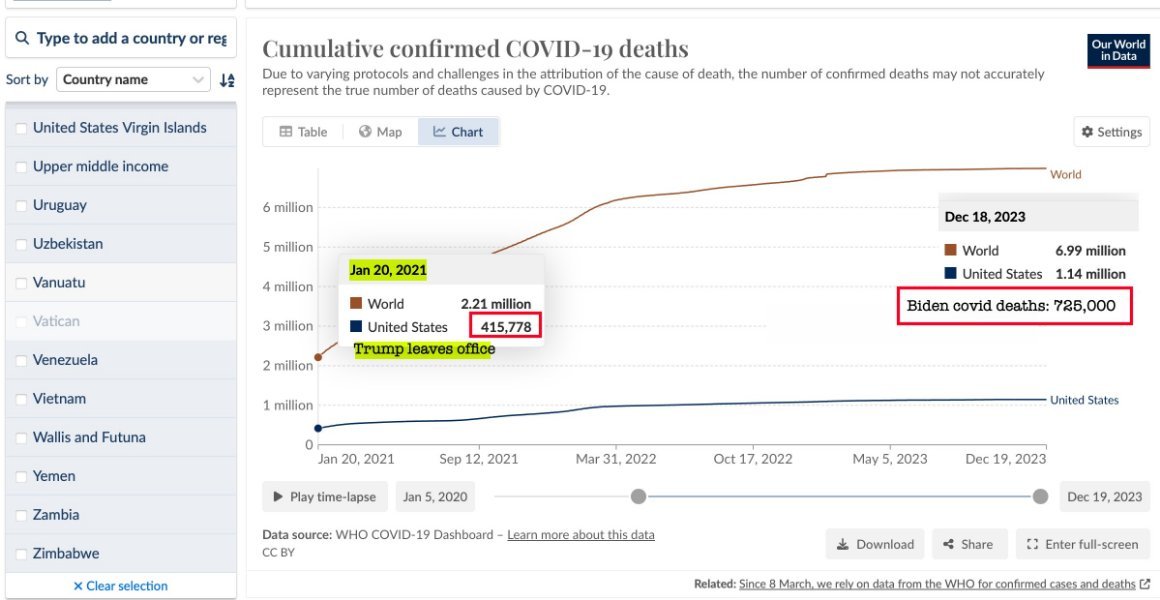Image resolution: width=1160 pixels, height=600 pixels.
Task: Switch to the Table tab
Action: coord(303,132)
